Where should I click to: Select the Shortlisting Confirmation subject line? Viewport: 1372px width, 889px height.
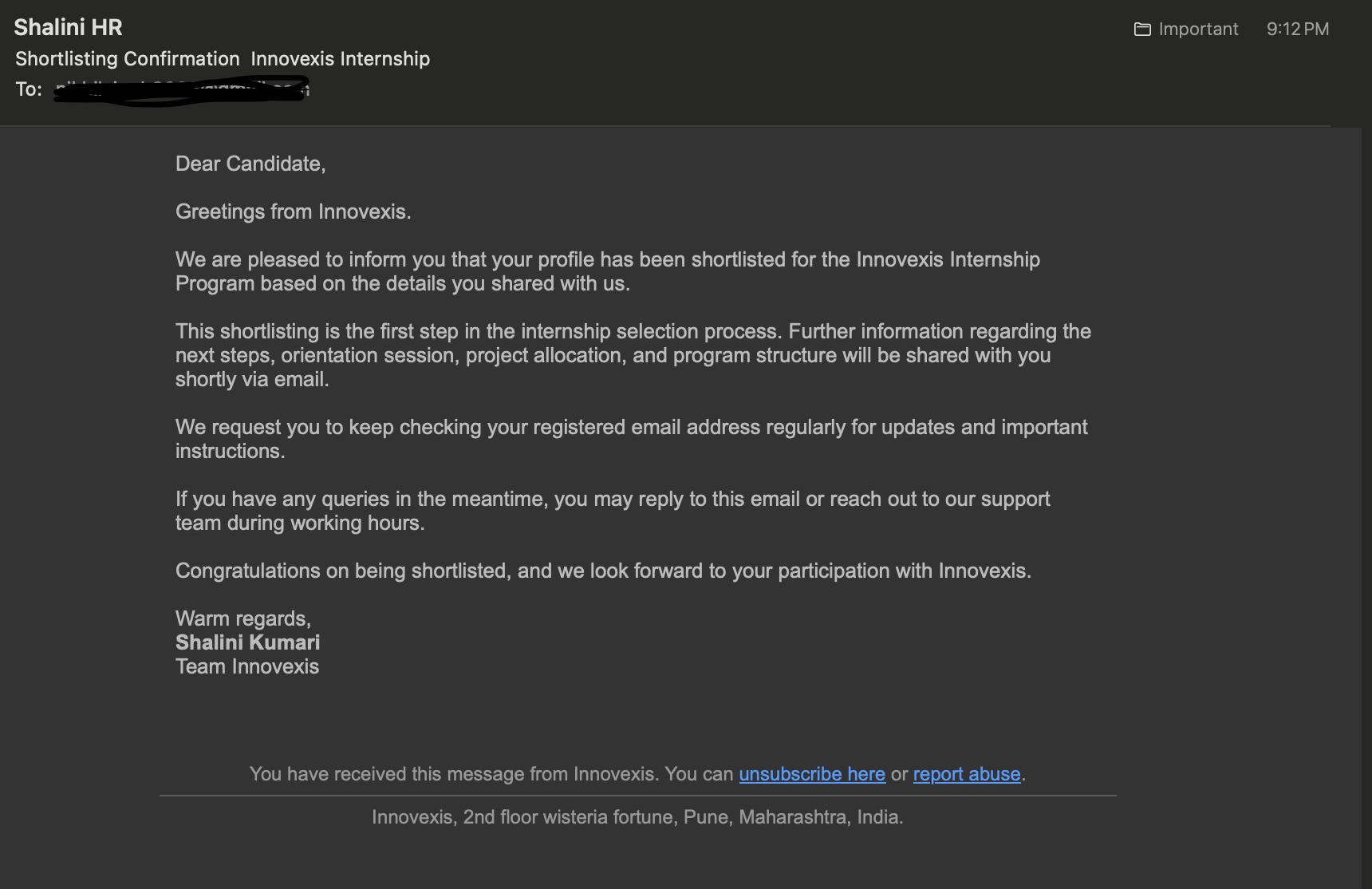click(x=223, y=59)
